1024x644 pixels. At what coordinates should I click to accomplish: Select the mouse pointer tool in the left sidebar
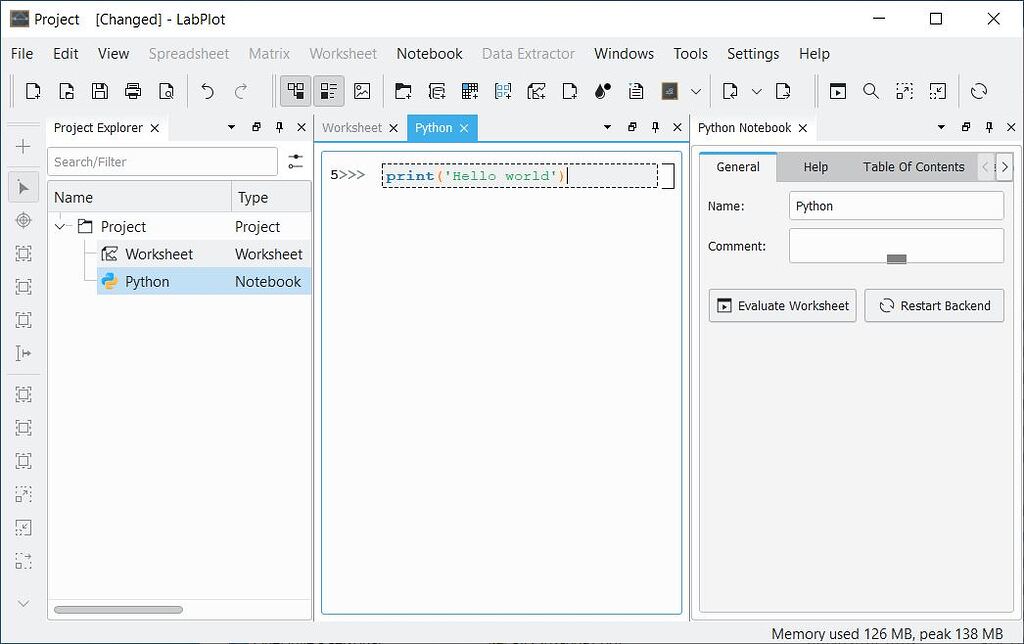pos(22,187)
